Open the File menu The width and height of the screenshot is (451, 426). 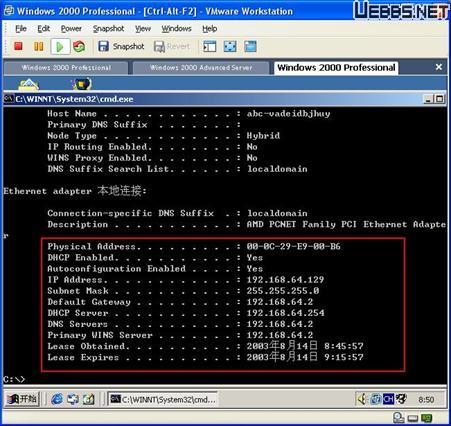pyautogui.click(x=21, y=29)
